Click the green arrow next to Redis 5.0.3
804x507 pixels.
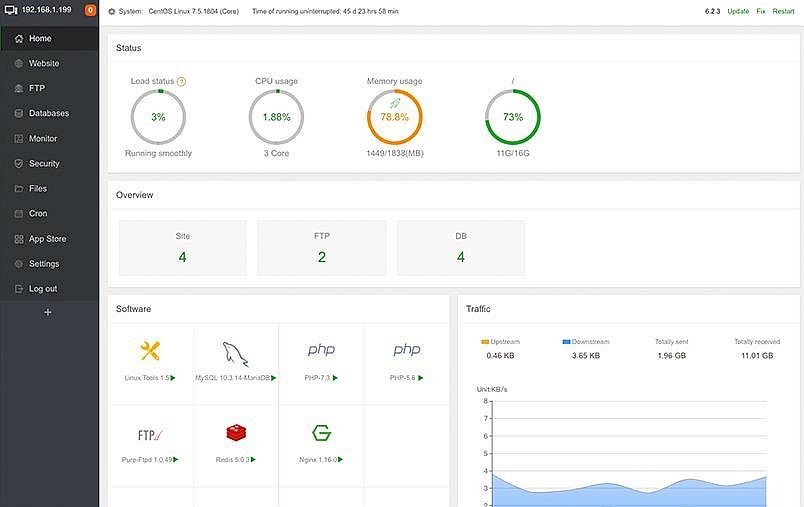coord(253,460)
